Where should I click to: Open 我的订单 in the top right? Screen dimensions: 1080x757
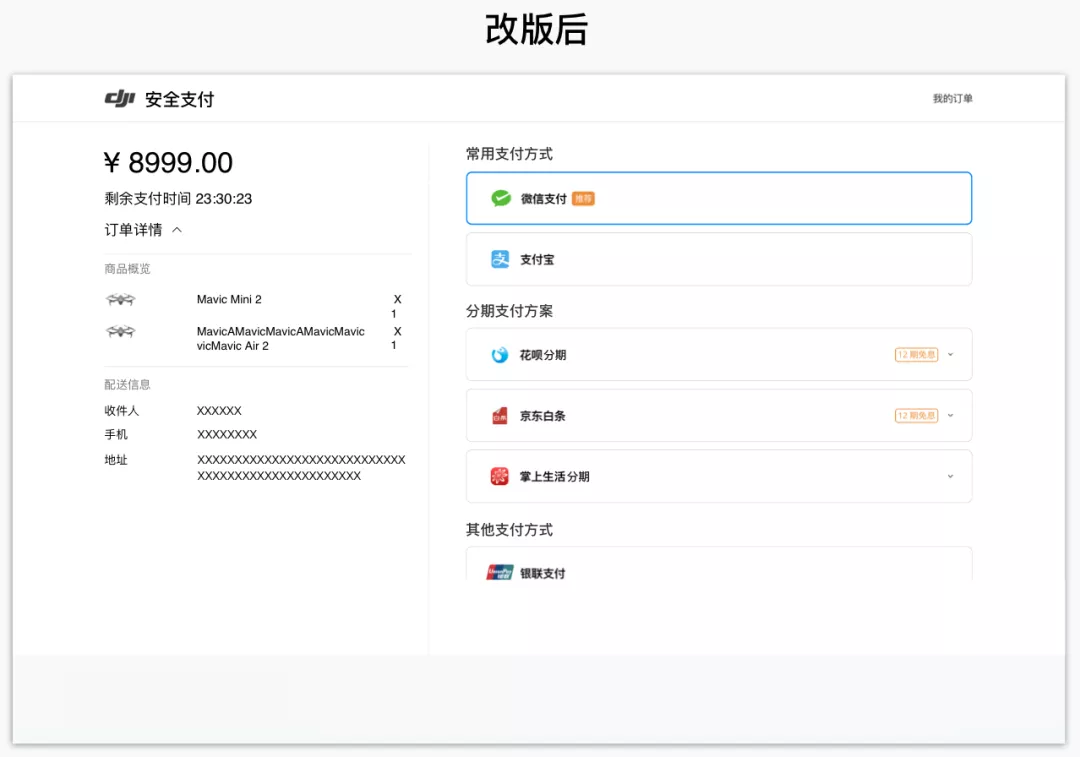pos(952,98)
